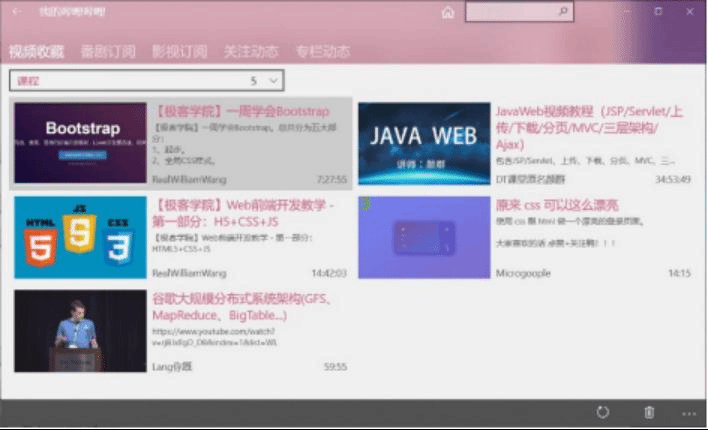
Task: Open the more options ellipsis menu
Action: pos(688,412)
